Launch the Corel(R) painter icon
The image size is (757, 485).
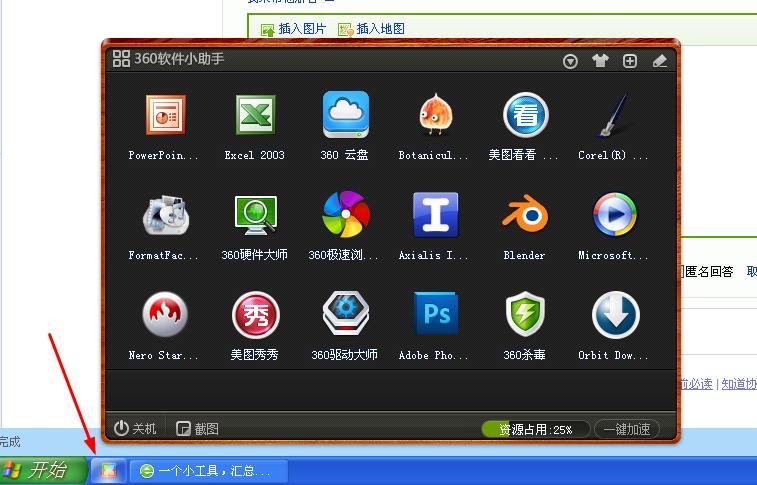(615, 115)
